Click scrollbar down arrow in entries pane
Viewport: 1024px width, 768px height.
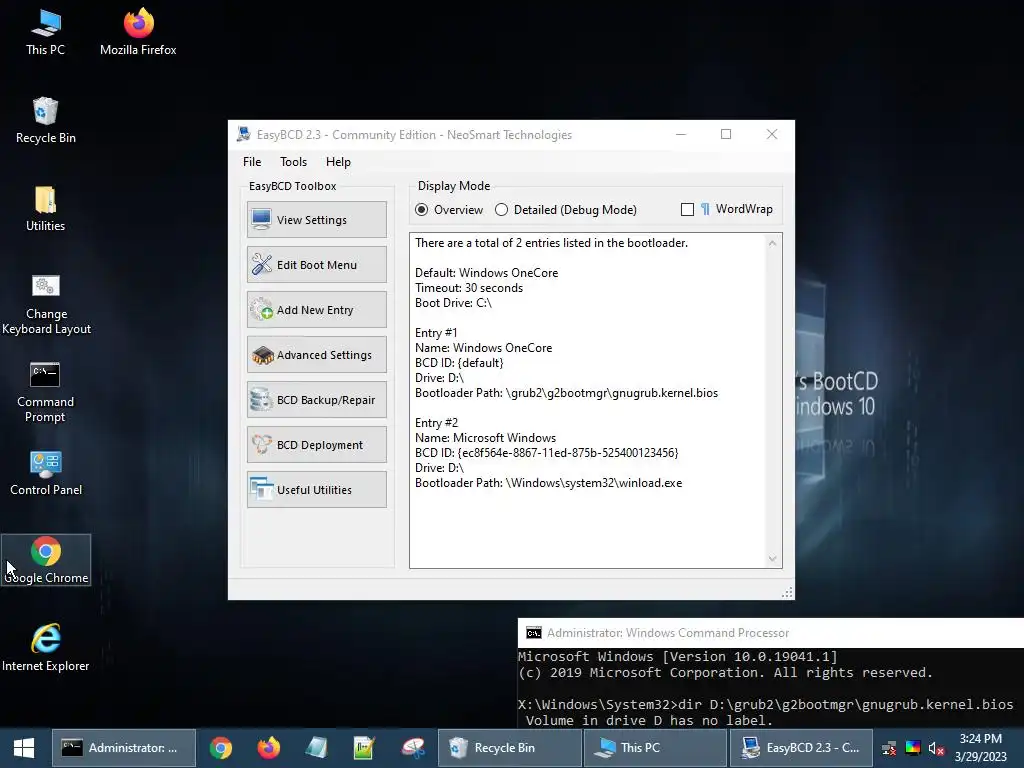coord(773,559)
